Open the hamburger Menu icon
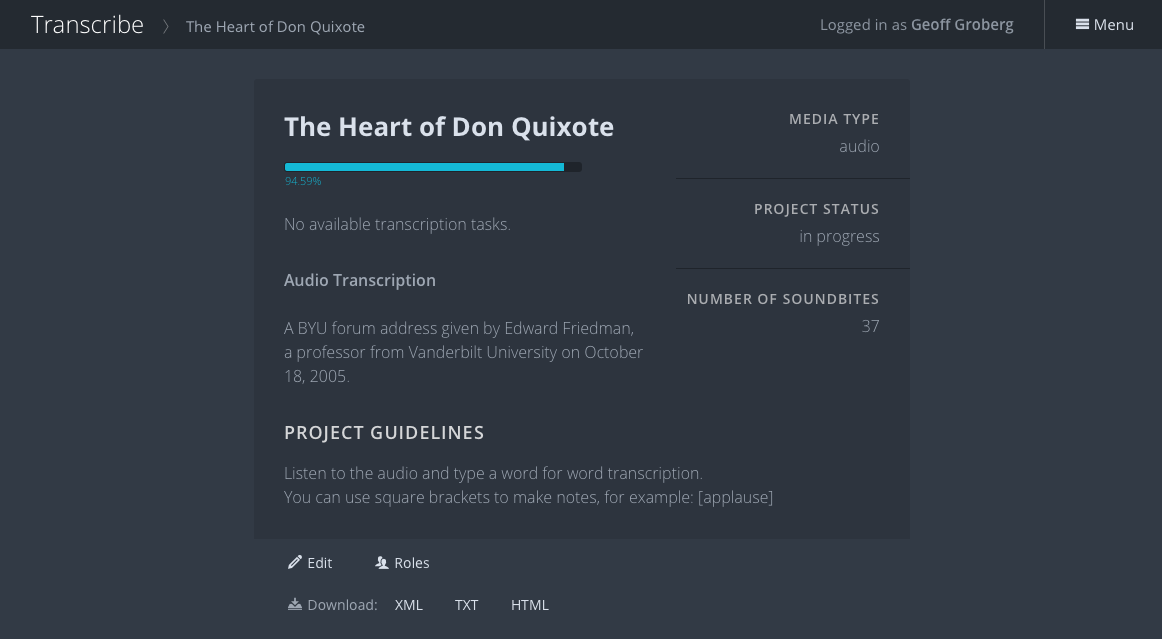Screen dimensions: 1162x639 point(1082,25)
